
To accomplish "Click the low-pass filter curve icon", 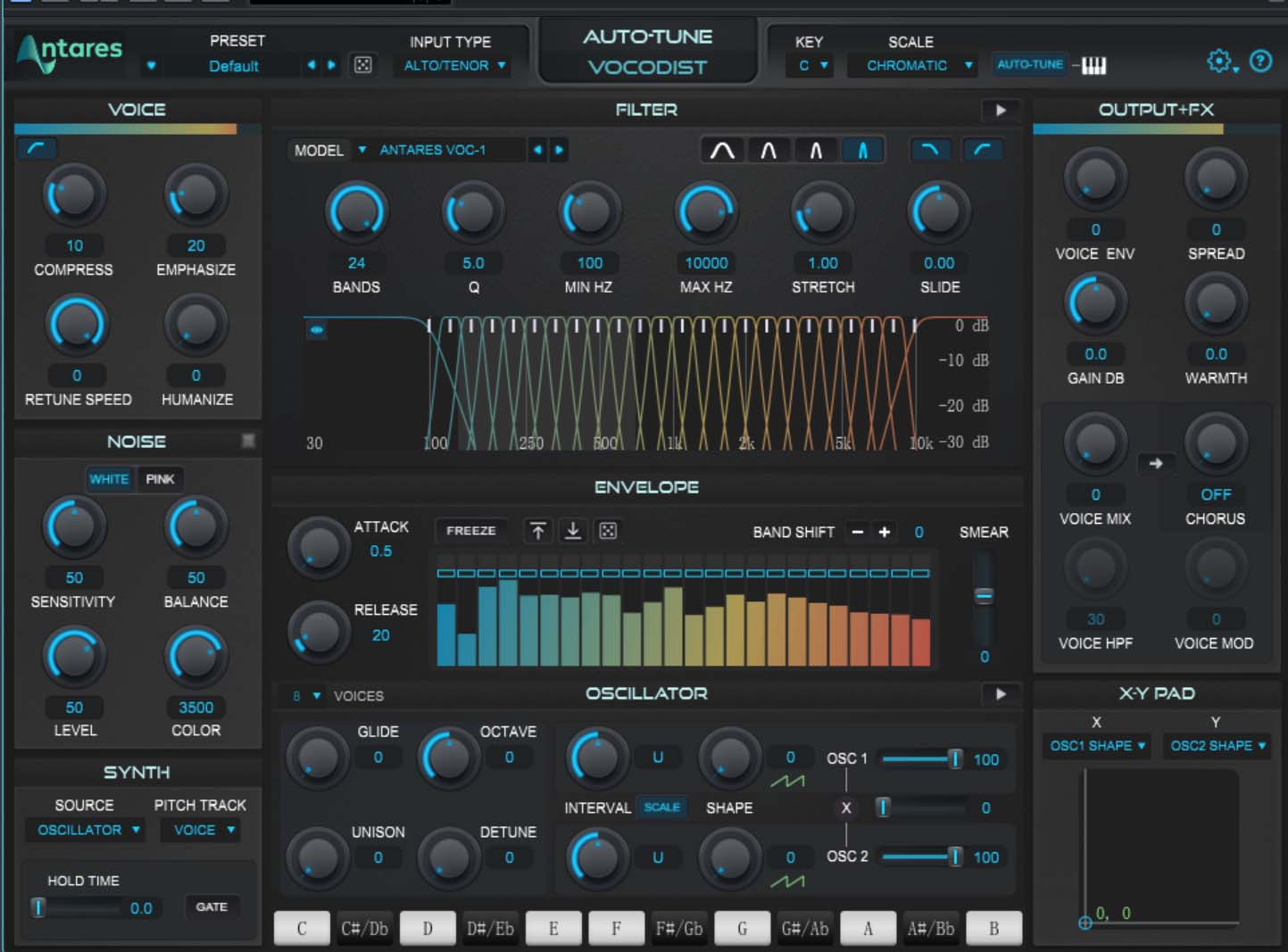I will [930, 150].
